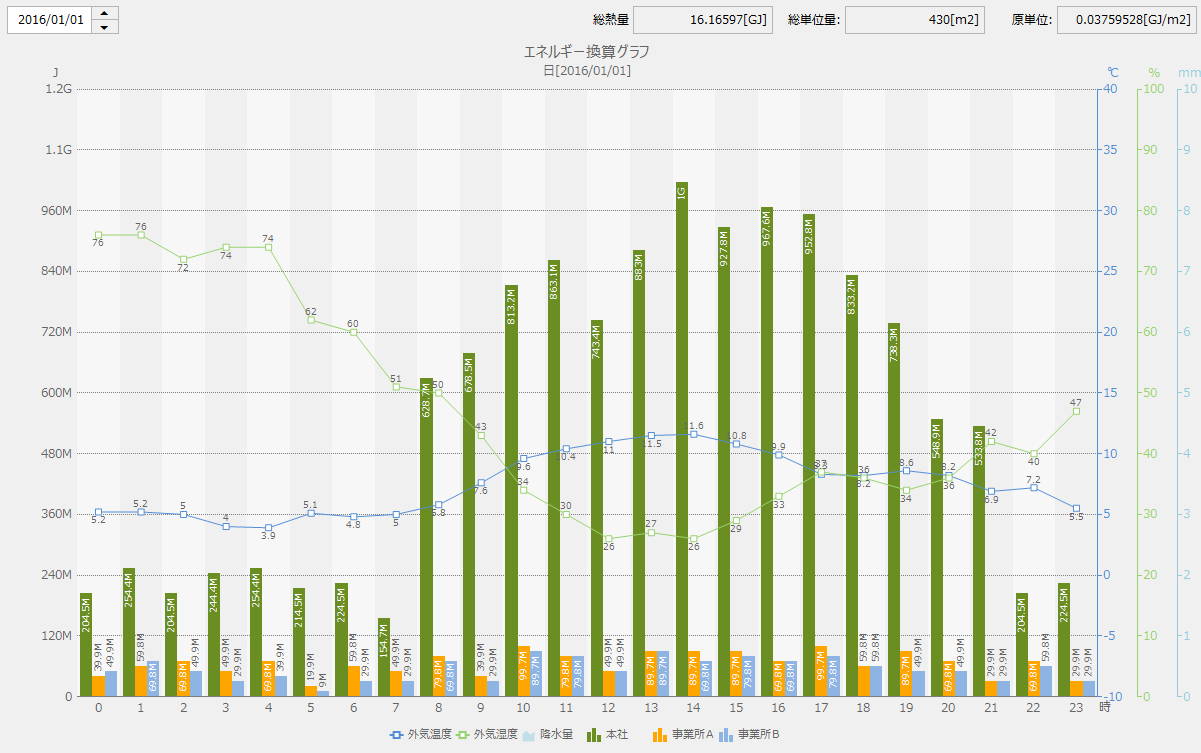Click the 外気温度 blue line legend icon
The height and width of the screenshot is (753, 1201).
tap(397, 735)
